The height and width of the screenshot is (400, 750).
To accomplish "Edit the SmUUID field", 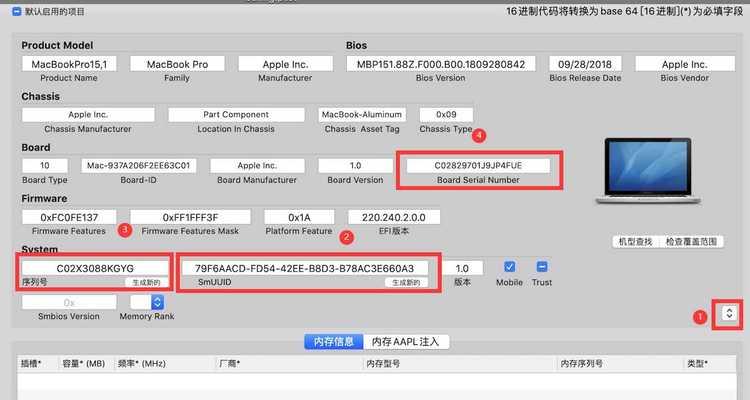I will 304,268.
